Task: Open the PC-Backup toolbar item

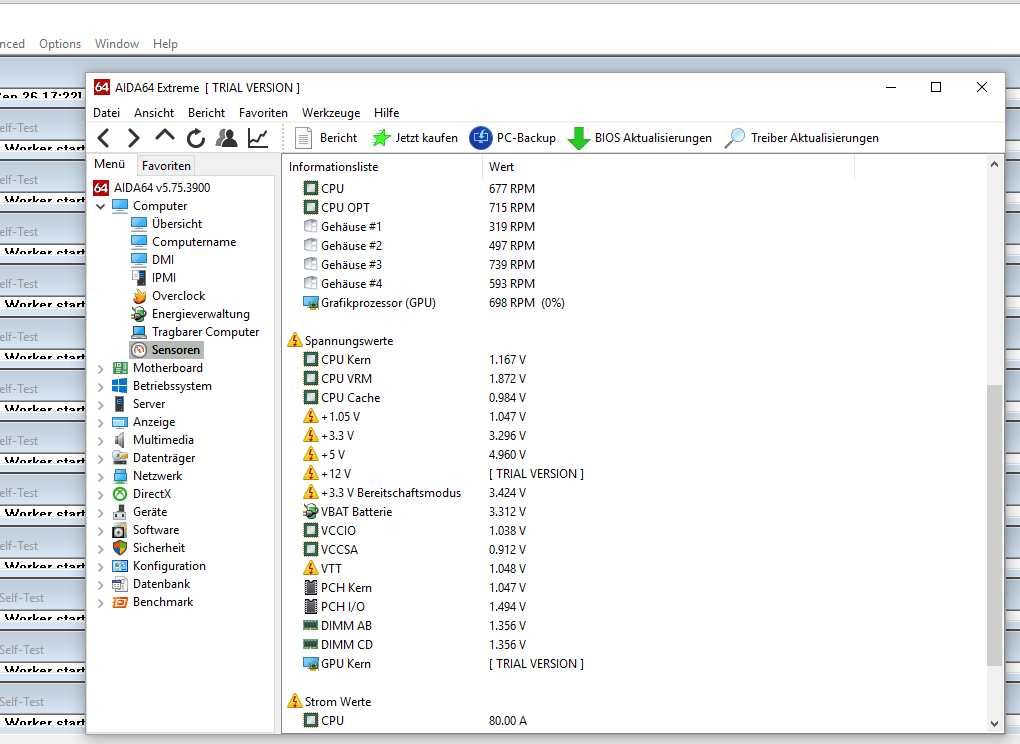Action: 513,138
